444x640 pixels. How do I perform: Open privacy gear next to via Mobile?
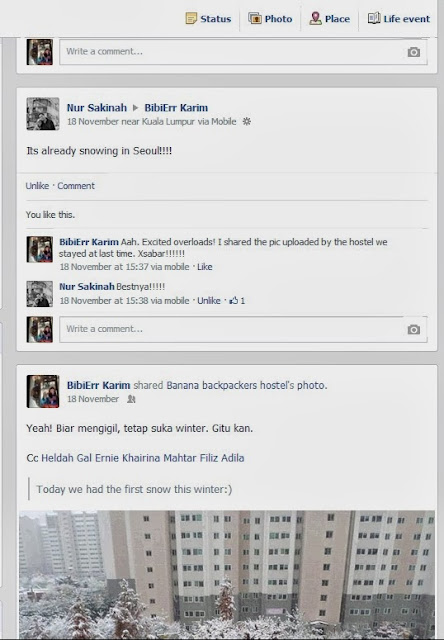tap(246, 121)
